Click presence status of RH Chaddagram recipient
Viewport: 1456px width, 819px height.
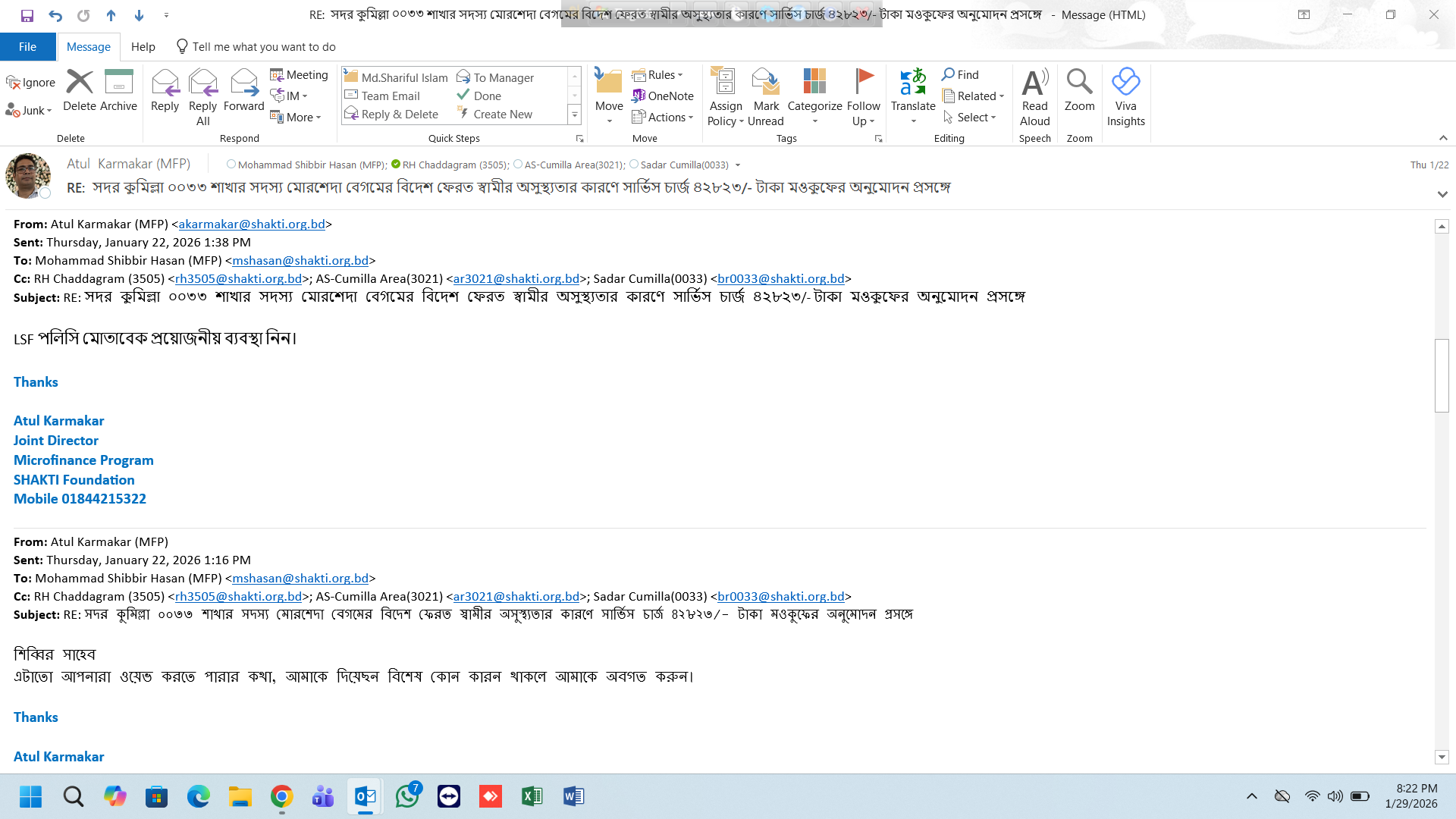coord(396,164)
